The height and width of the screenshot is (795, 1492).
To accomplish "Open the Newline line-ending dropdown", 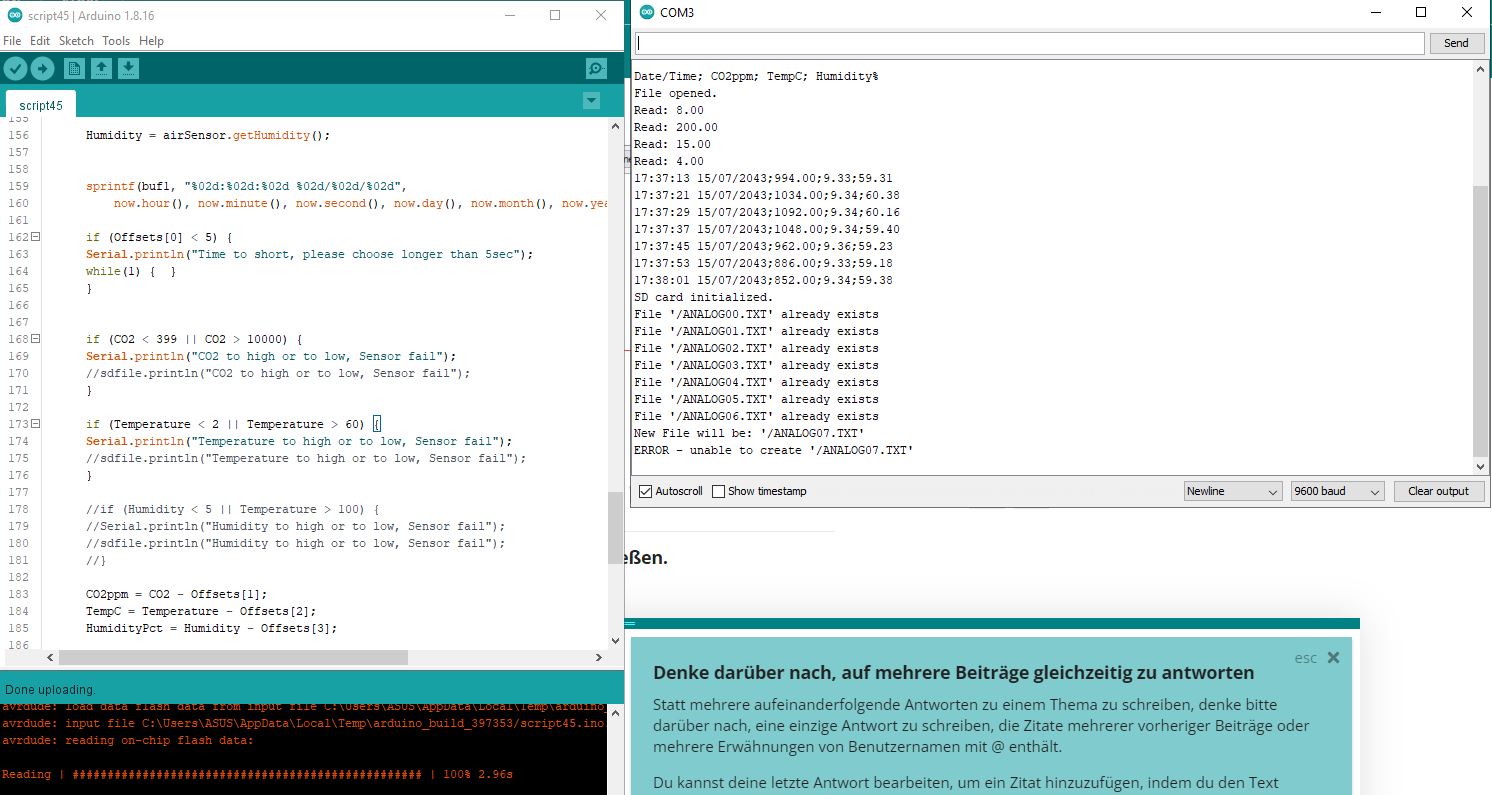I will tap(1232, 491).
